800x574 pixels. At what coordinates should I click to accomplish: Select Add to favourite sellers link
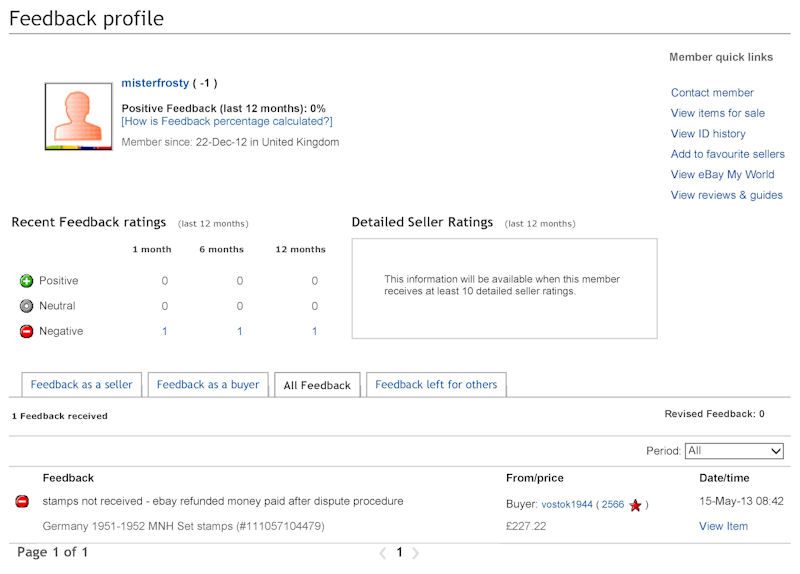[x=728, y=154]
